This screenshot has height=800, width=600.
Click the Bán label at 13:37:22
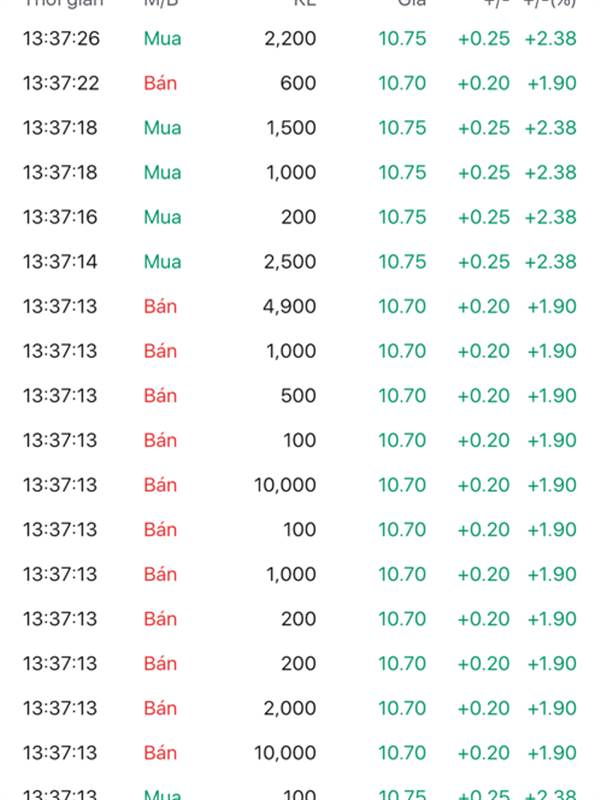coord(160,83)
